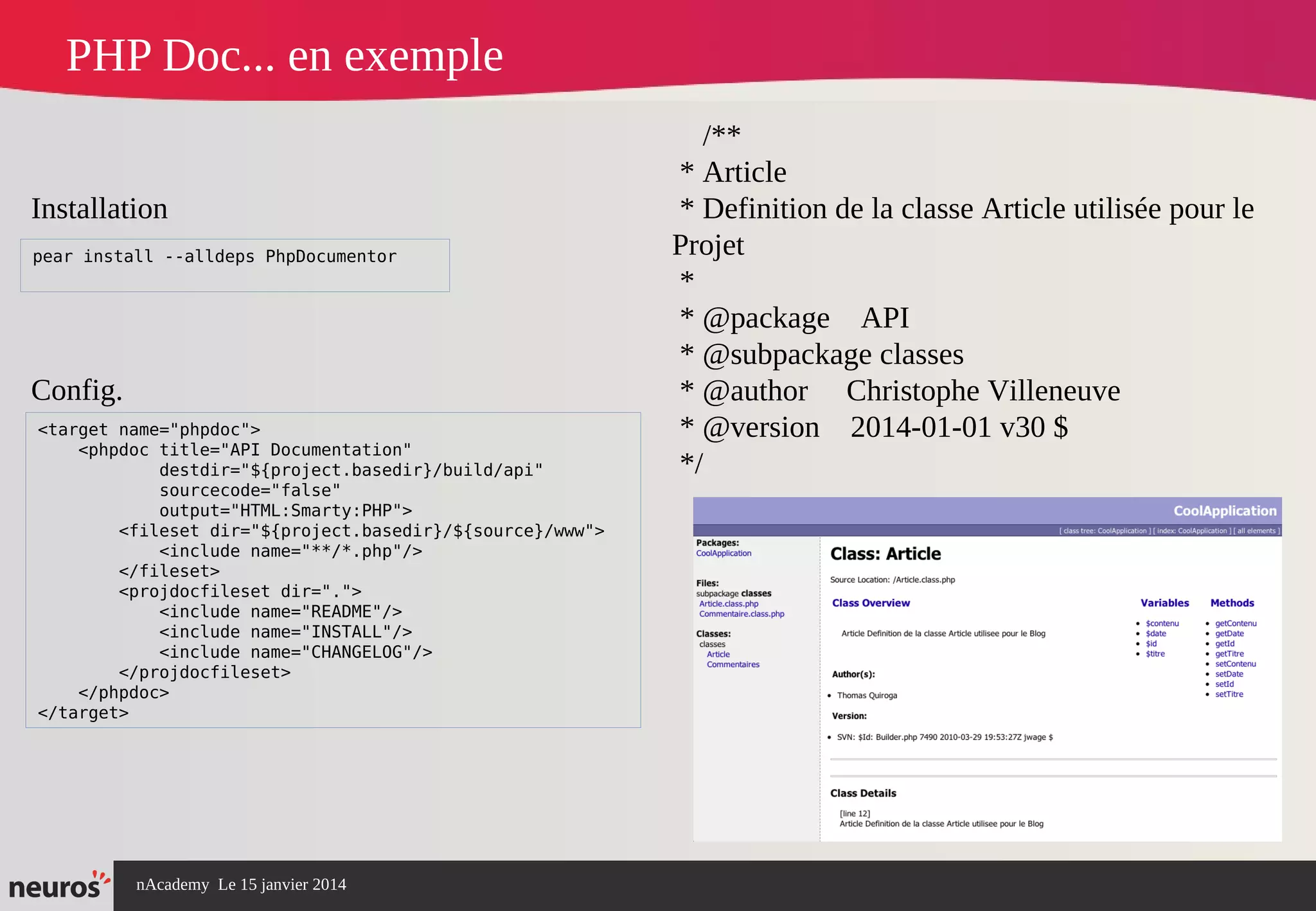Open the Class Overview section heading

tap(871, 603)
